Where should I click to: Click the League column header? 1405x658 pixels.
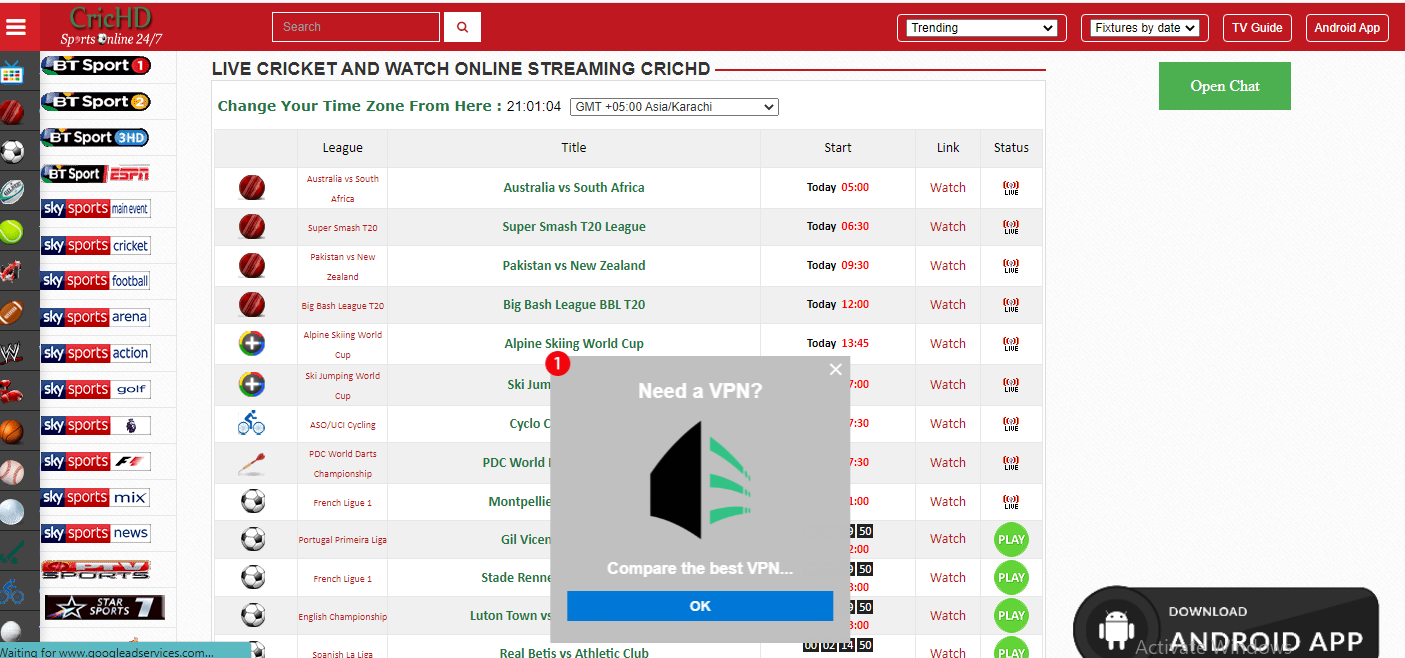(343, 148)
